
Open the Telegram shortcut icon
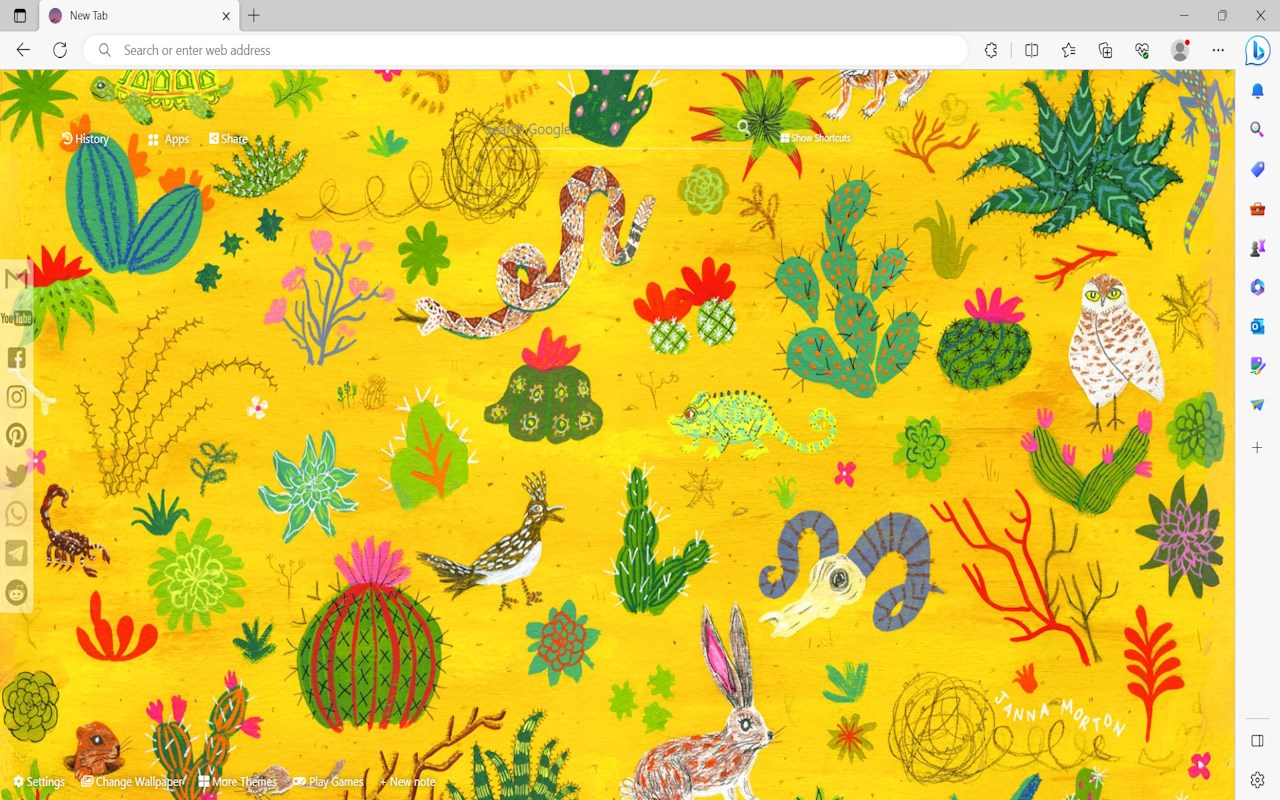(17, 553)
